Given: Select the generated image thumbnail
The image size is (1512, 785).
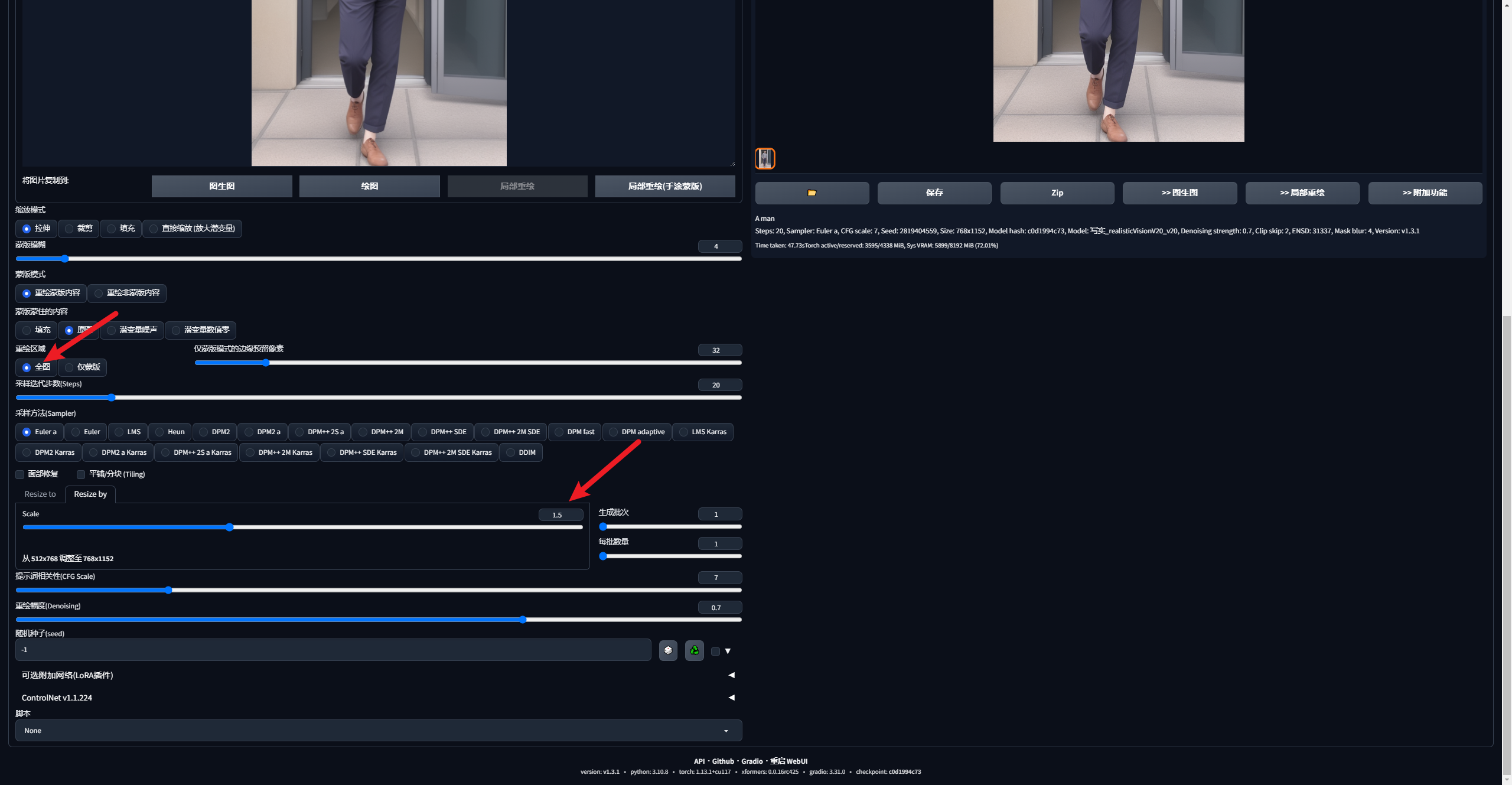Looking at the screenshot, I should [765, 159].
